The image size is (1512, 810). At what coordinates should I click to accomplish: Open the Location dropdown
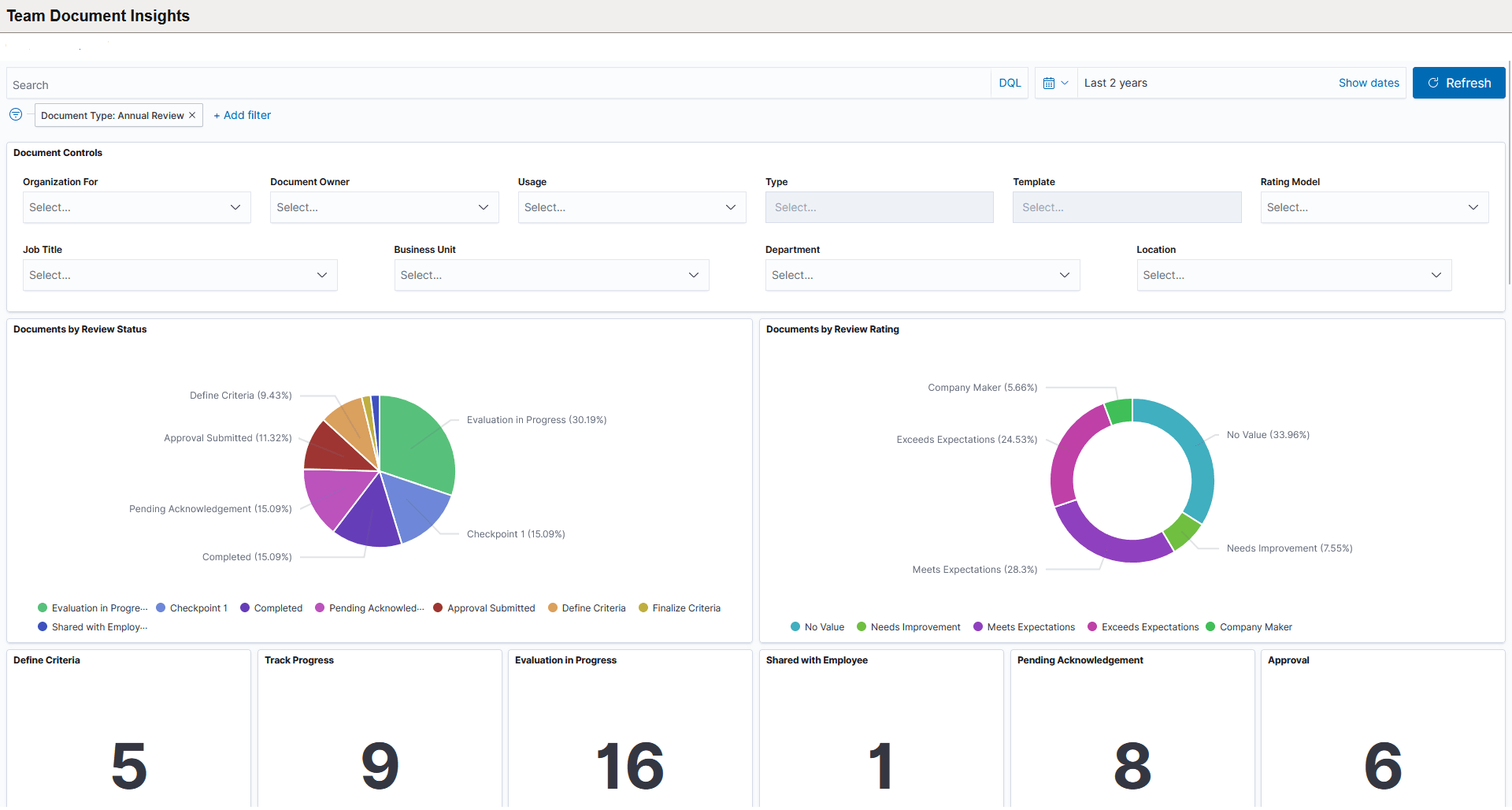[1294, 275]
